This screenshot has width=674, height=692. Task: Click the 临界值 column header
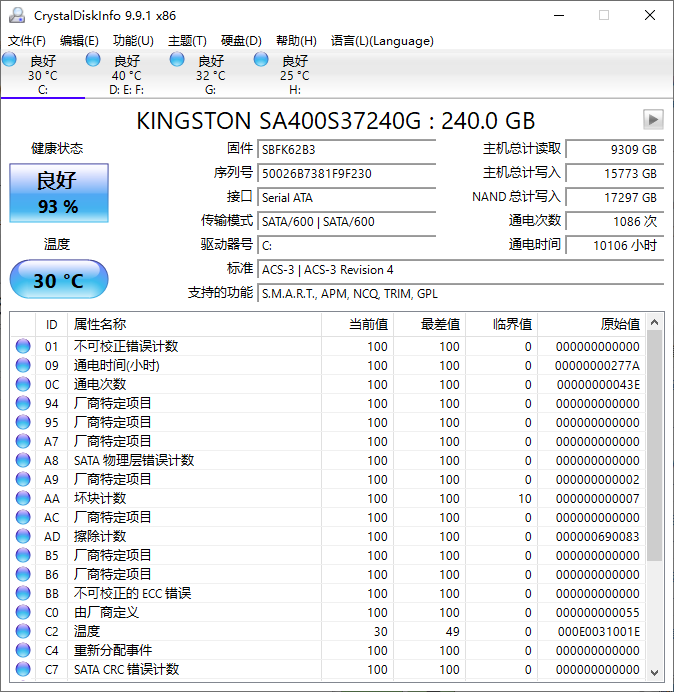[x=501, y=324]
